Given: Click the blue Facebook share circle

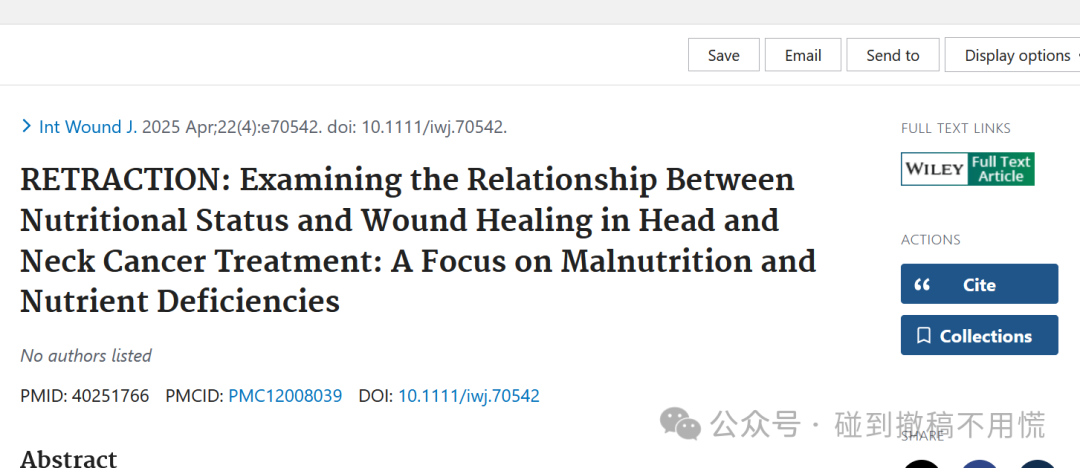Looking at the screenshot, I should (979, 464).
